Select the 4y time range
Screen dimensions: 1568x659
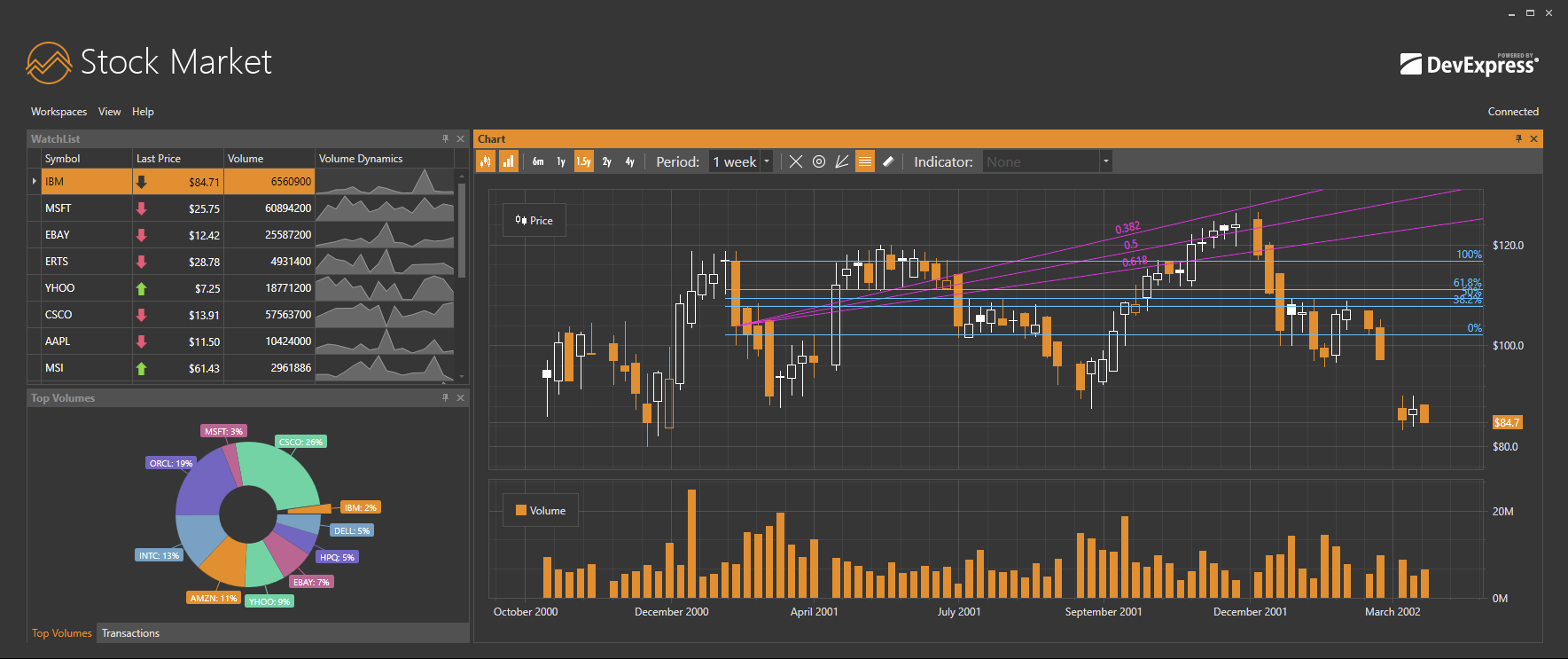tap(630, 161)
